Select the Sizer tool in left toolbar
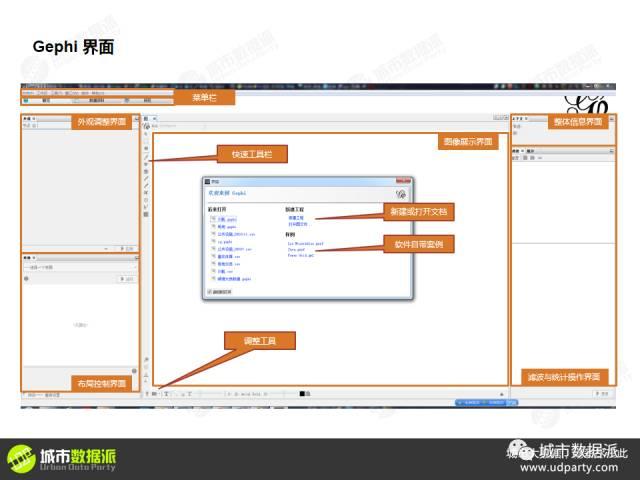Screen dimensions: 640x480 pyautogui.click(x=146, y=164)
